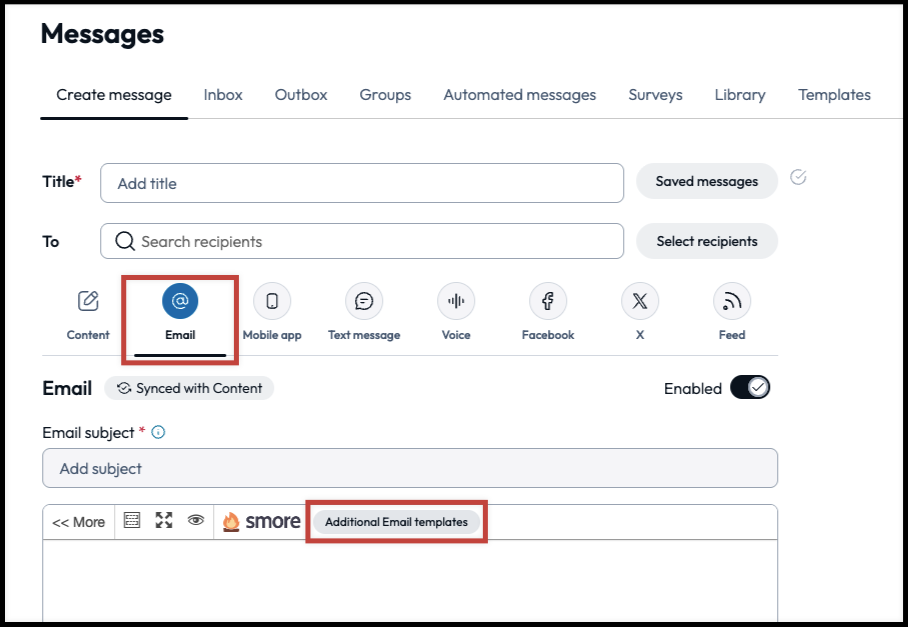Click the Additional Email templates button
The width and height of the screenshot is (908, 627).
click(x=396, y=520)
